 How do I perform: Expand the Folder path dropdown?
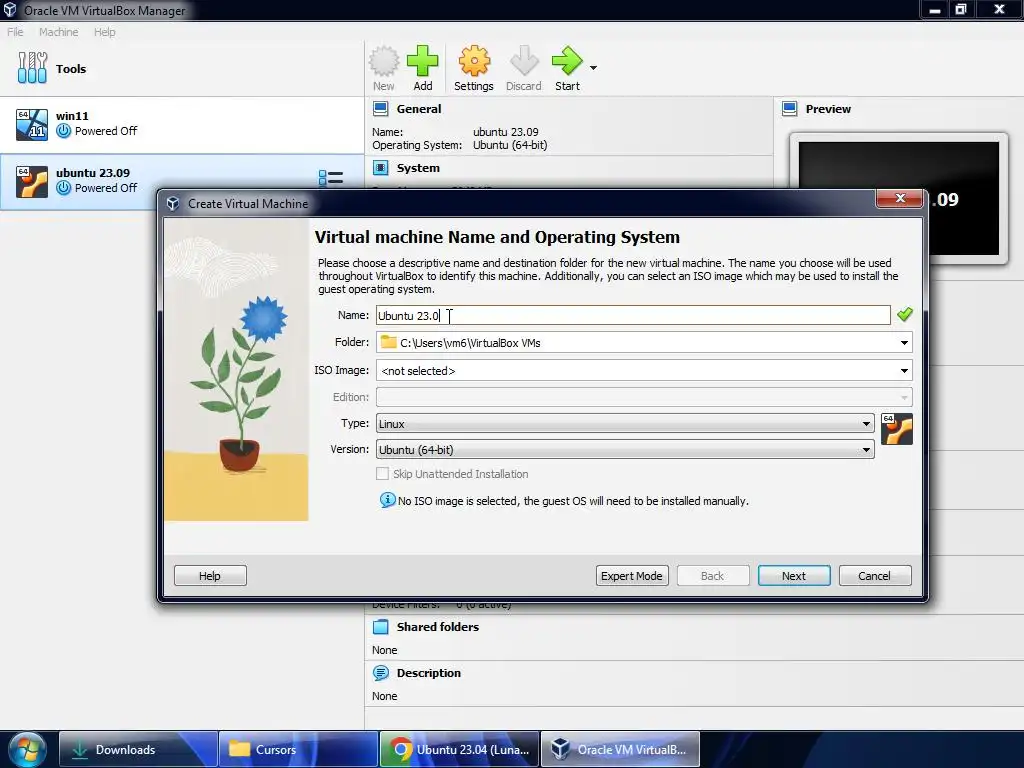(x=904, y=343)
